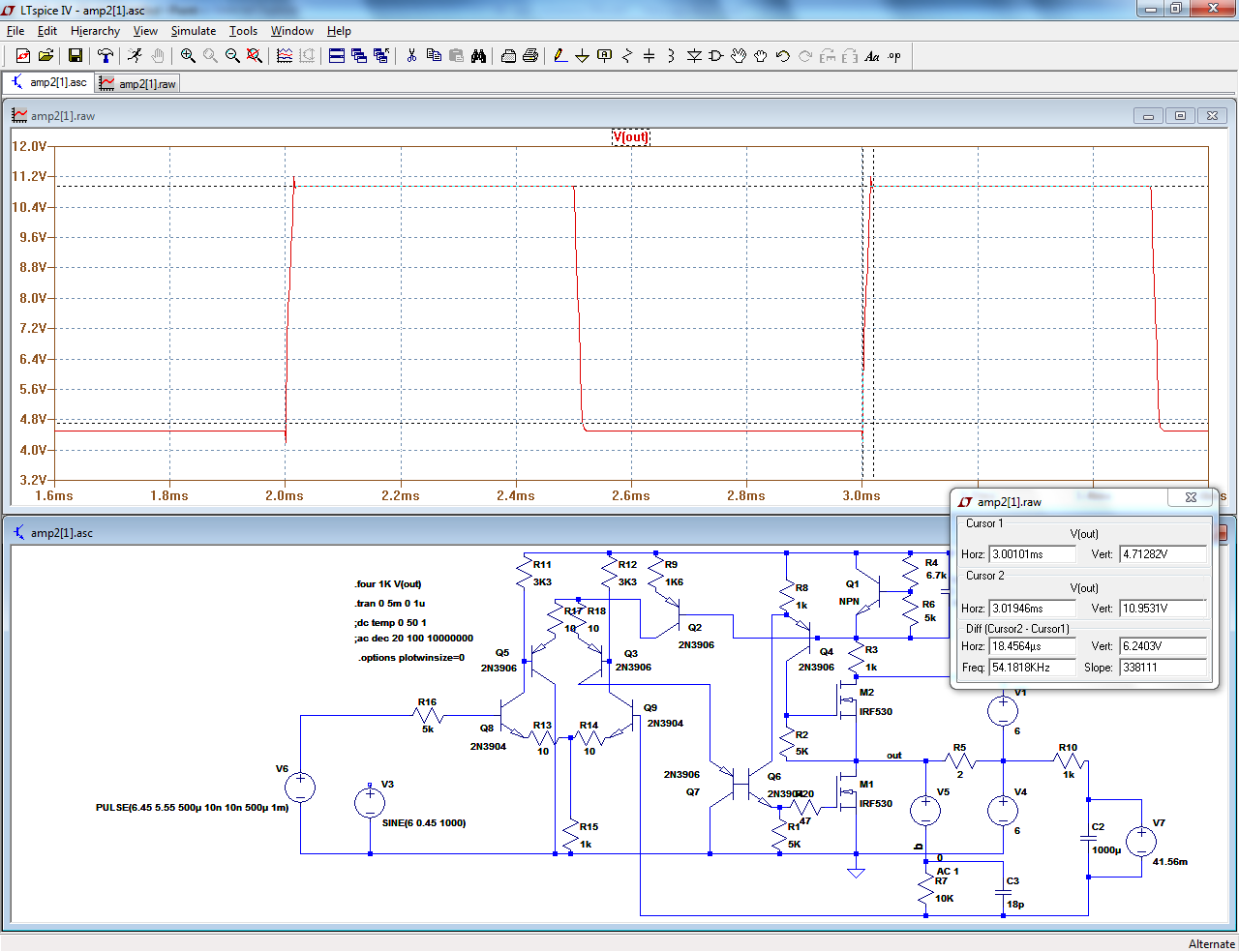Switch to the amp2[1].asc tab
This screenshot has width=1239, height=952.
(48, 82)
